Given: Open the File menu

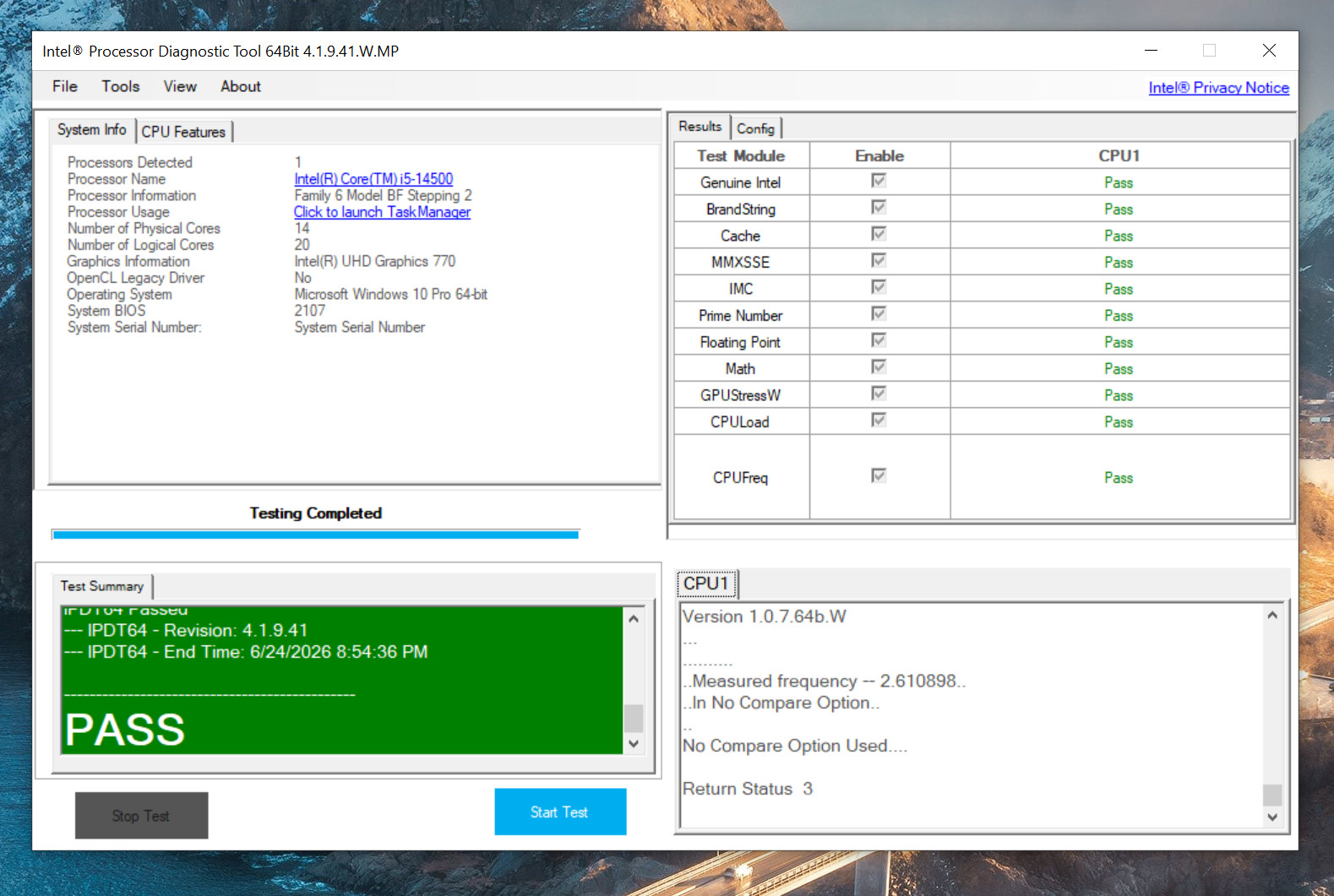Looking at the screenshot, I should [x=64, y=86].
